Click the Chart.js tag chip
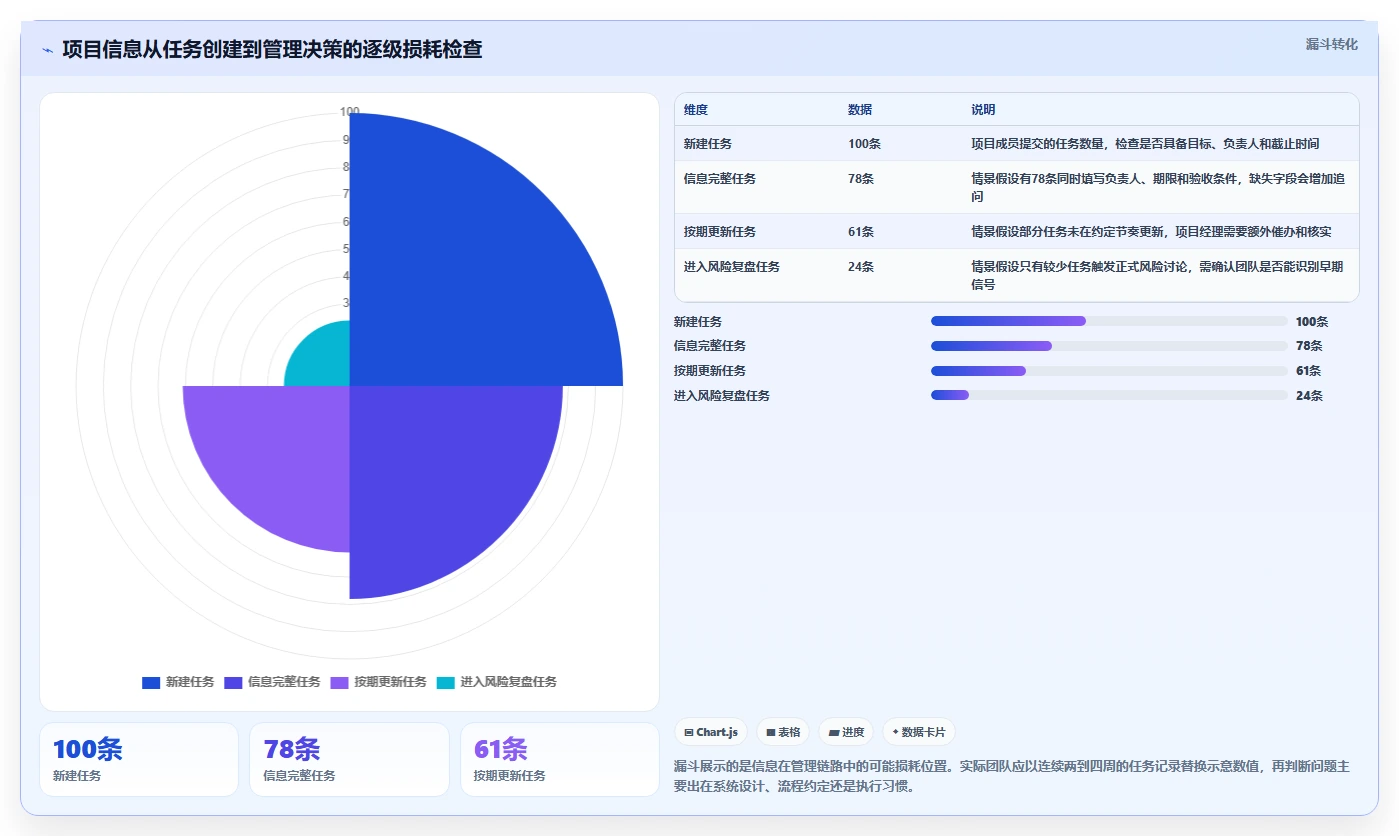Viewport: 1399px width, 836px height. tap(711, 732)
